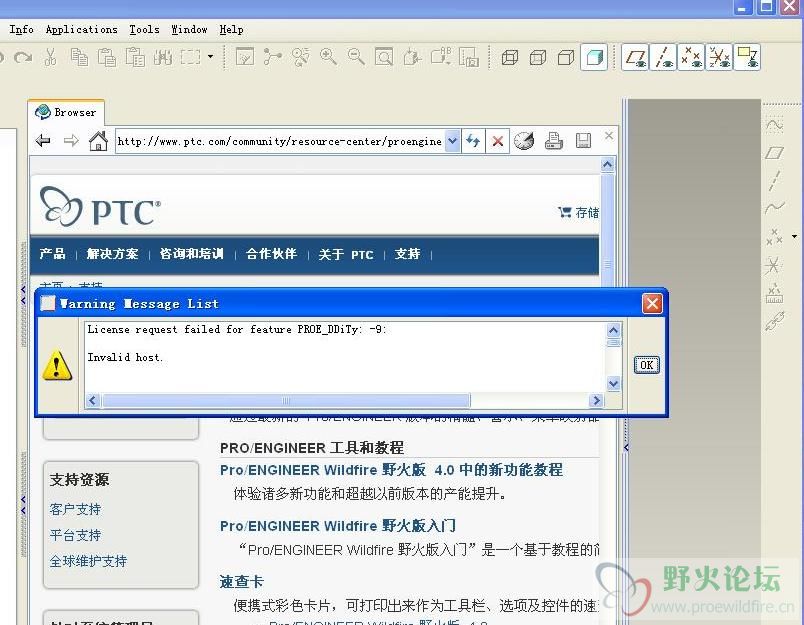
Task: Click the datum axis tool in right toolbar
Action: [774, 180]
